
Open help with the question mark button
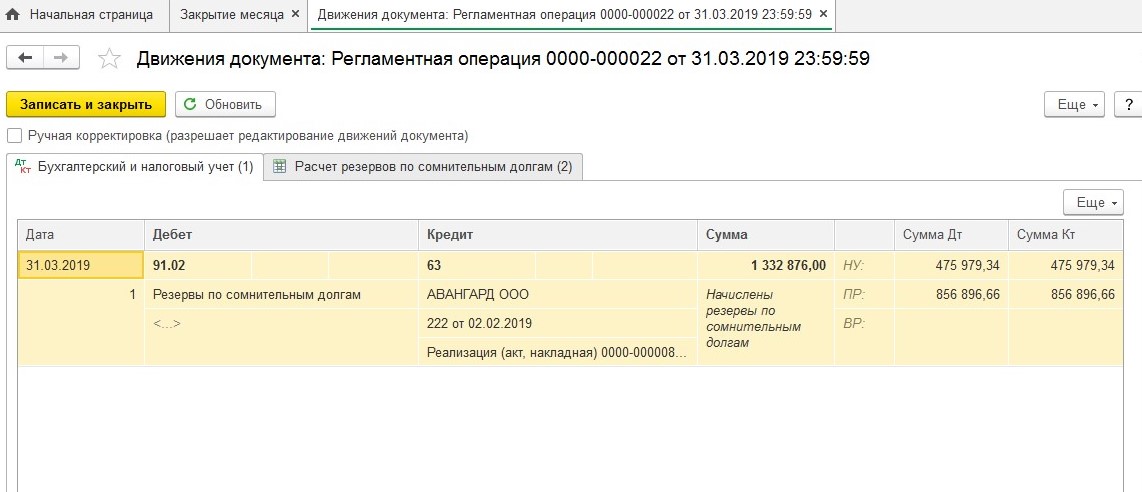pos(1128,104)
